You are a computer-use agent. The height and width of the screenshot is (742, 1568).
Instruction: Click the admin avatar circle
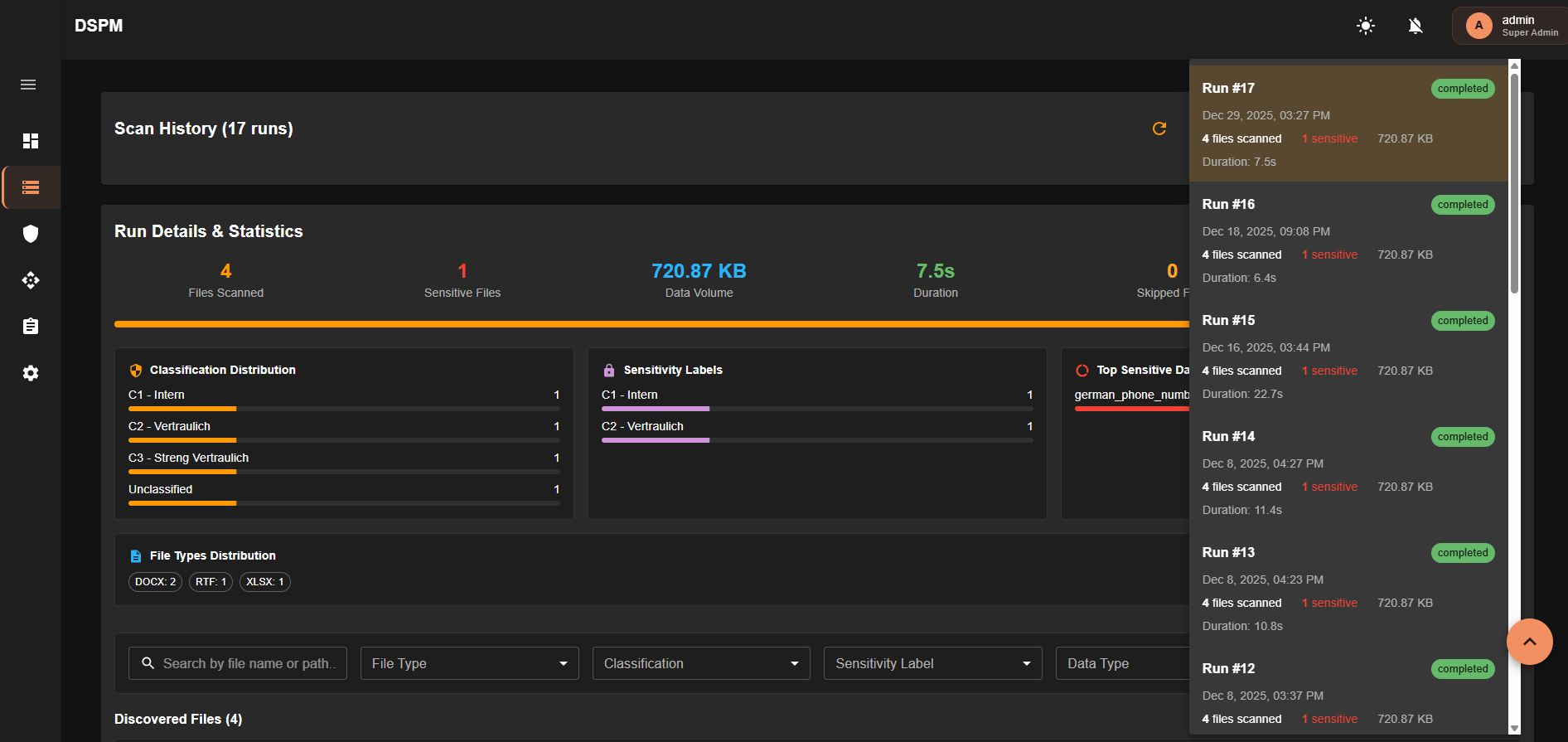point(1478,26)
